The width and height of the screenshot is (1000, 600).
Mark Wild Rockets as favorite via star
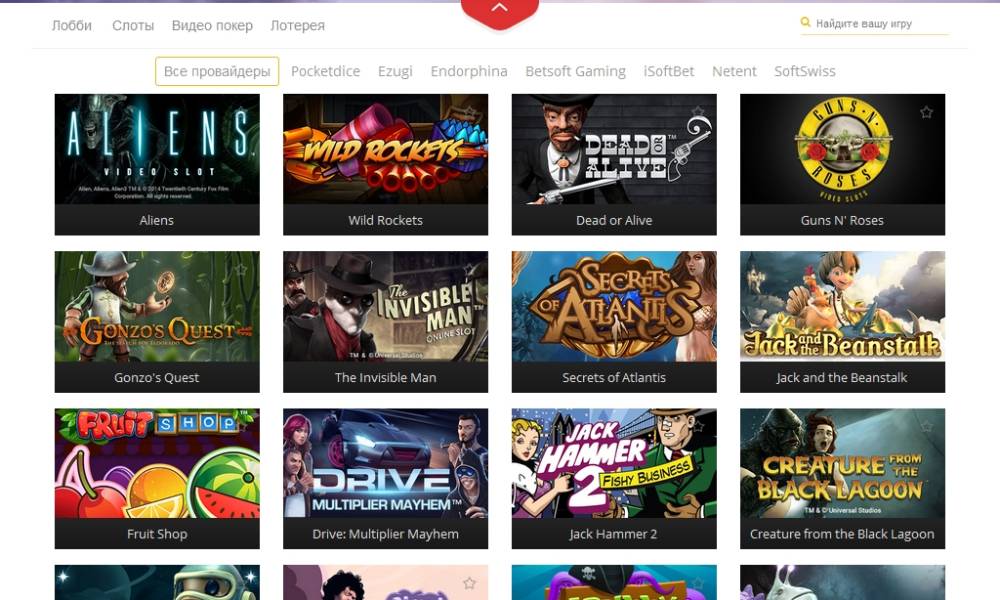click(469, 112)
